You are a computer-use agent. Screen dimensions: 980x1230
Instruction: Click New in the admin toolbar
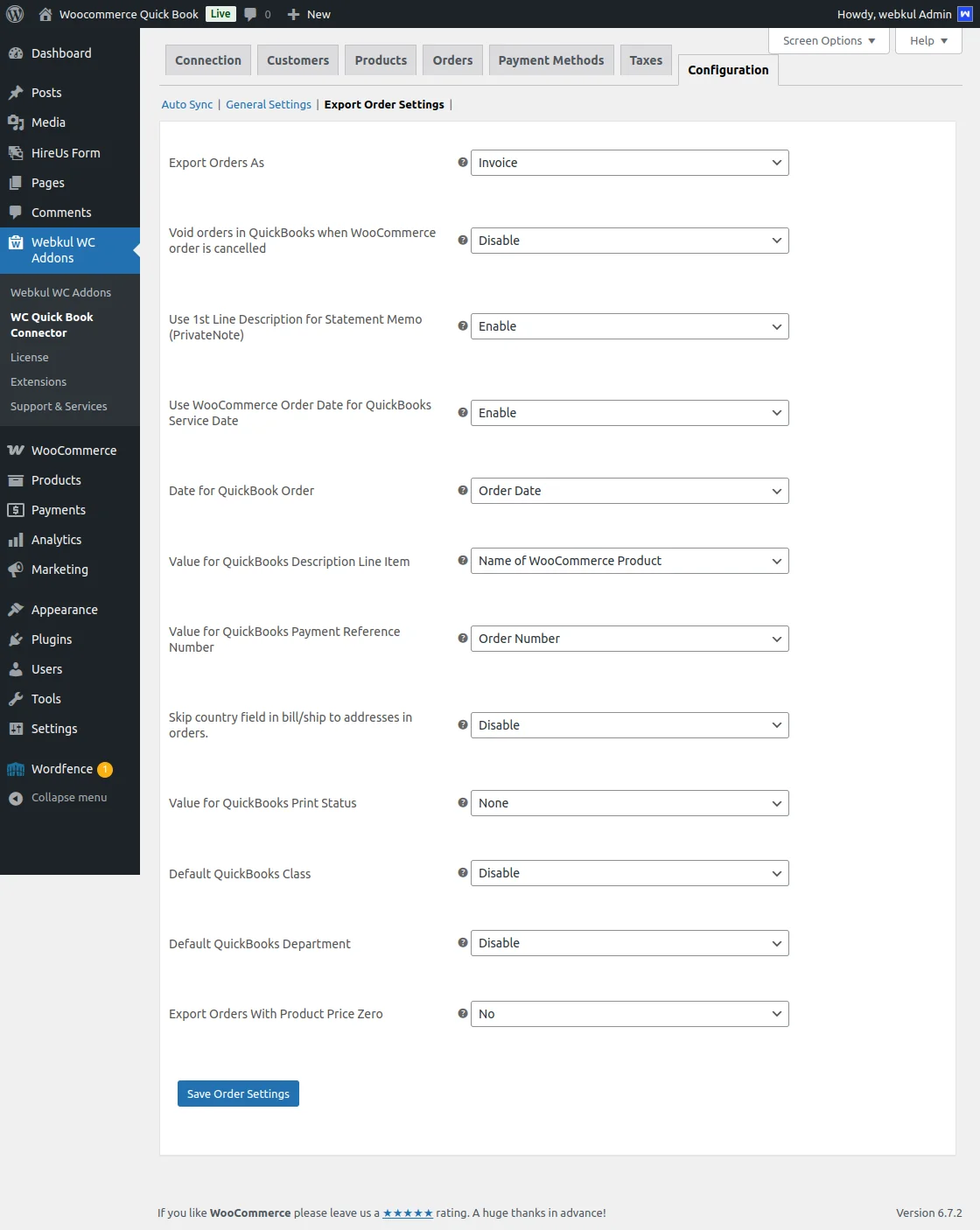(308, 14)
